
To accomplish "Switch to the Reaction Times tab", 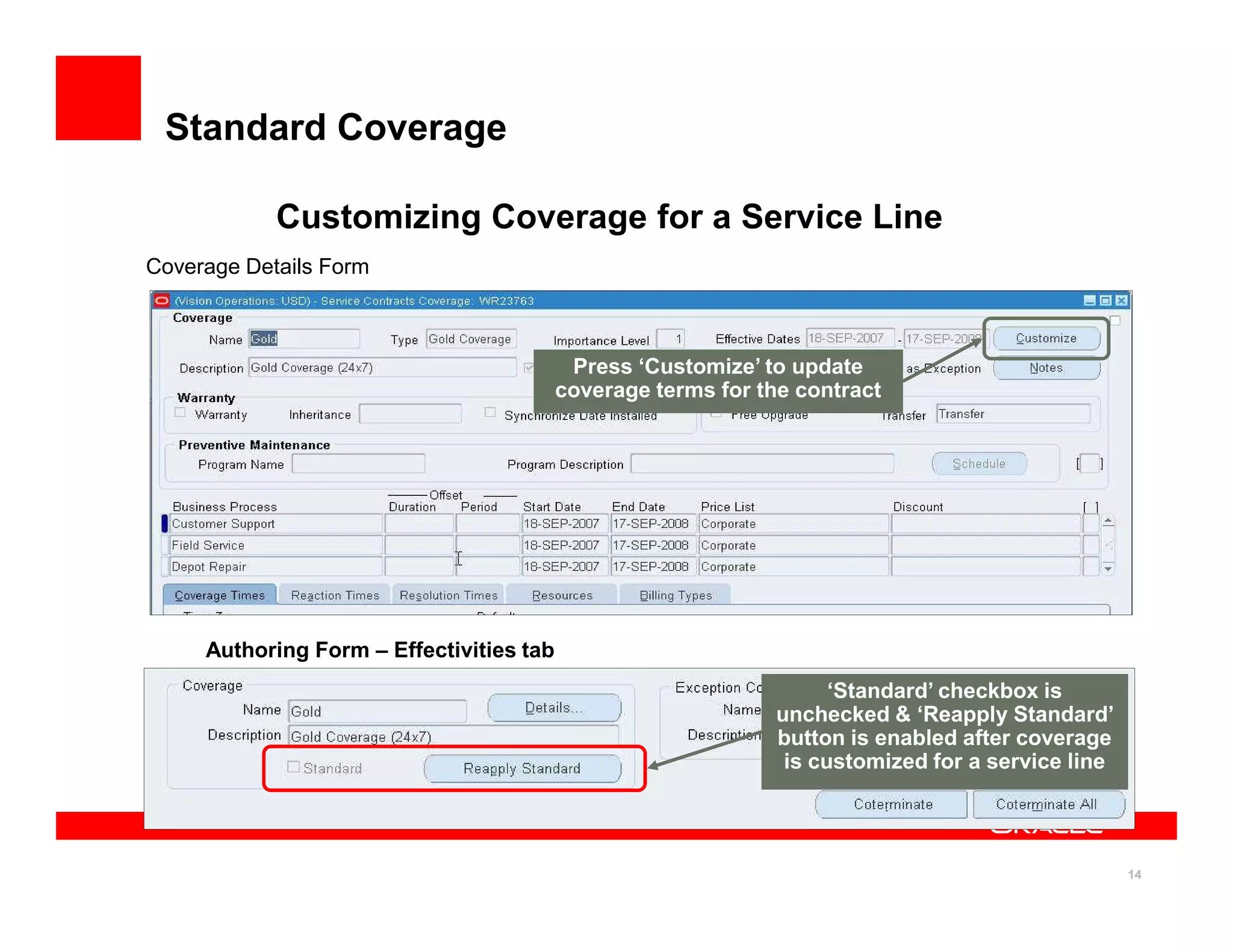I will [335, 595].
